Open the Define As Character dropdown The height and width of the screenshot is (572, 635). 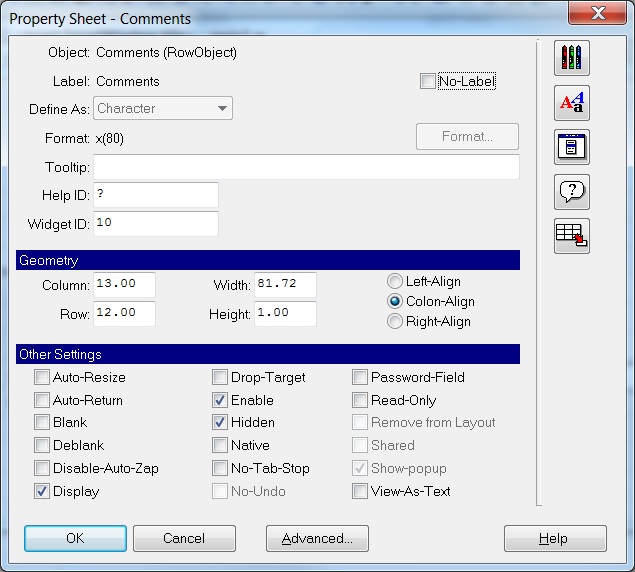[163, 108]
